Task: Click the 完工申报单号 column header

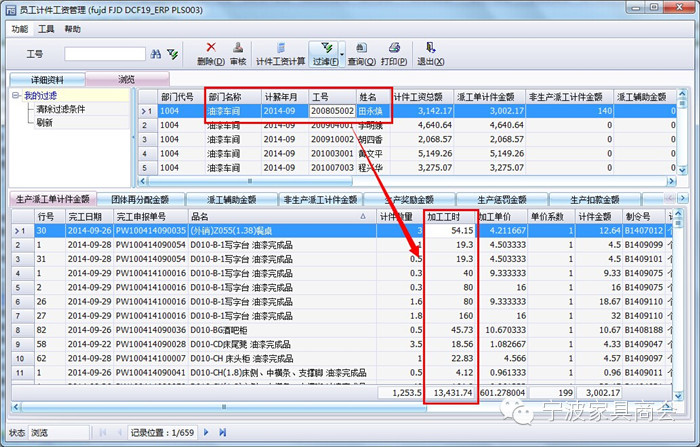Action: [x=150, y=217]
